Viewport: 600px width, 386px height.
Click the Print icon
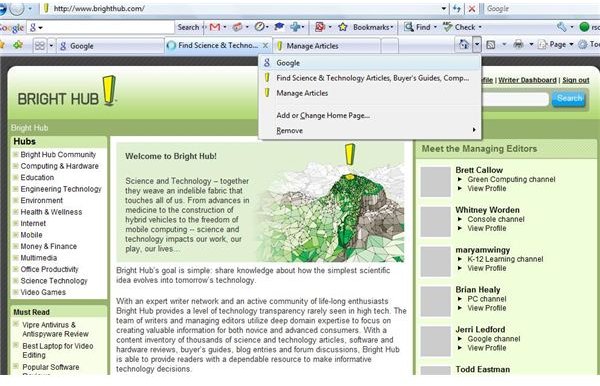518,45
